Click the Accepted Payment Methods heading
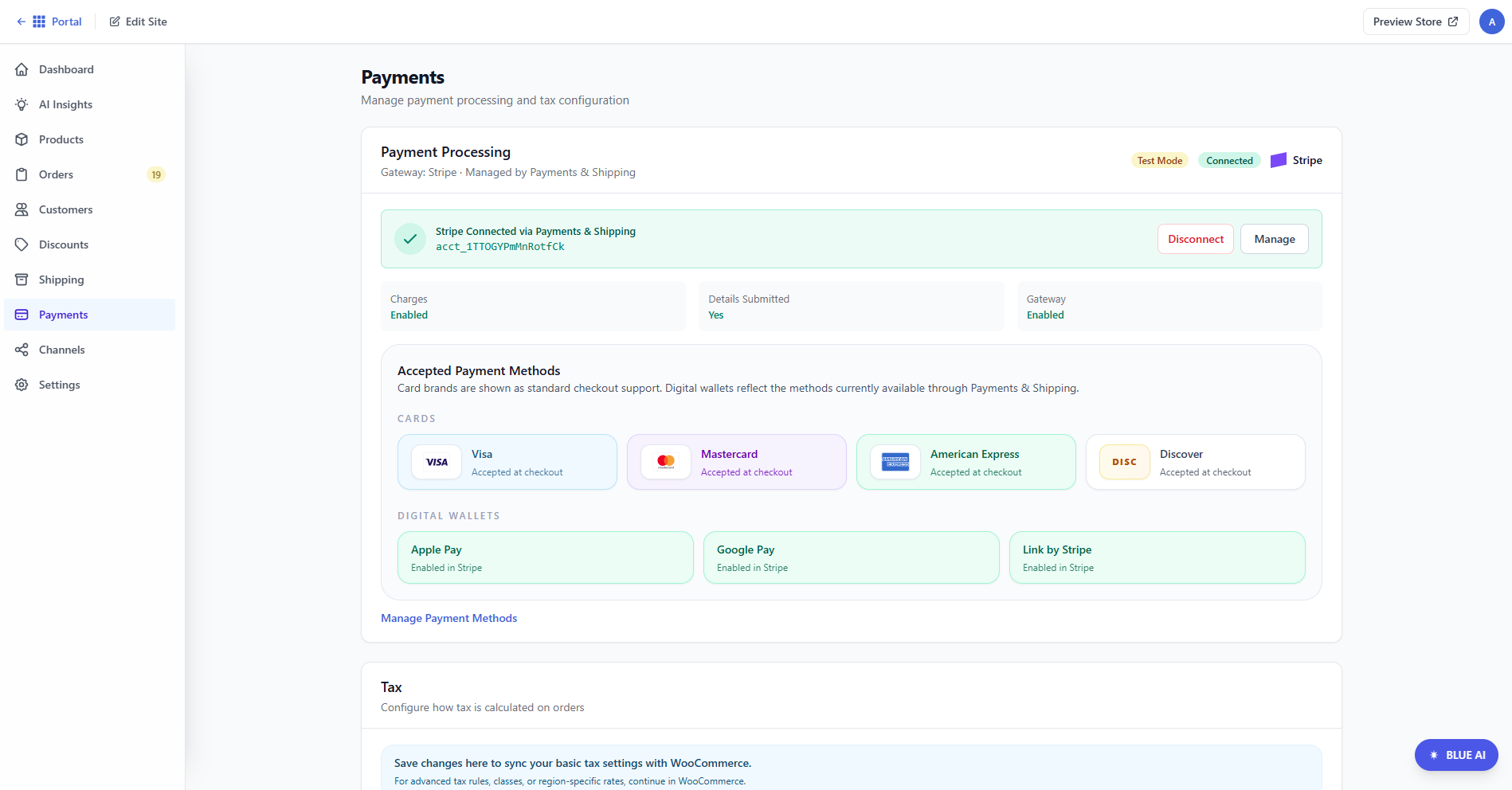Image resolution: width=1512 pixels, height=790 pixels. click(x=479, y=371)
